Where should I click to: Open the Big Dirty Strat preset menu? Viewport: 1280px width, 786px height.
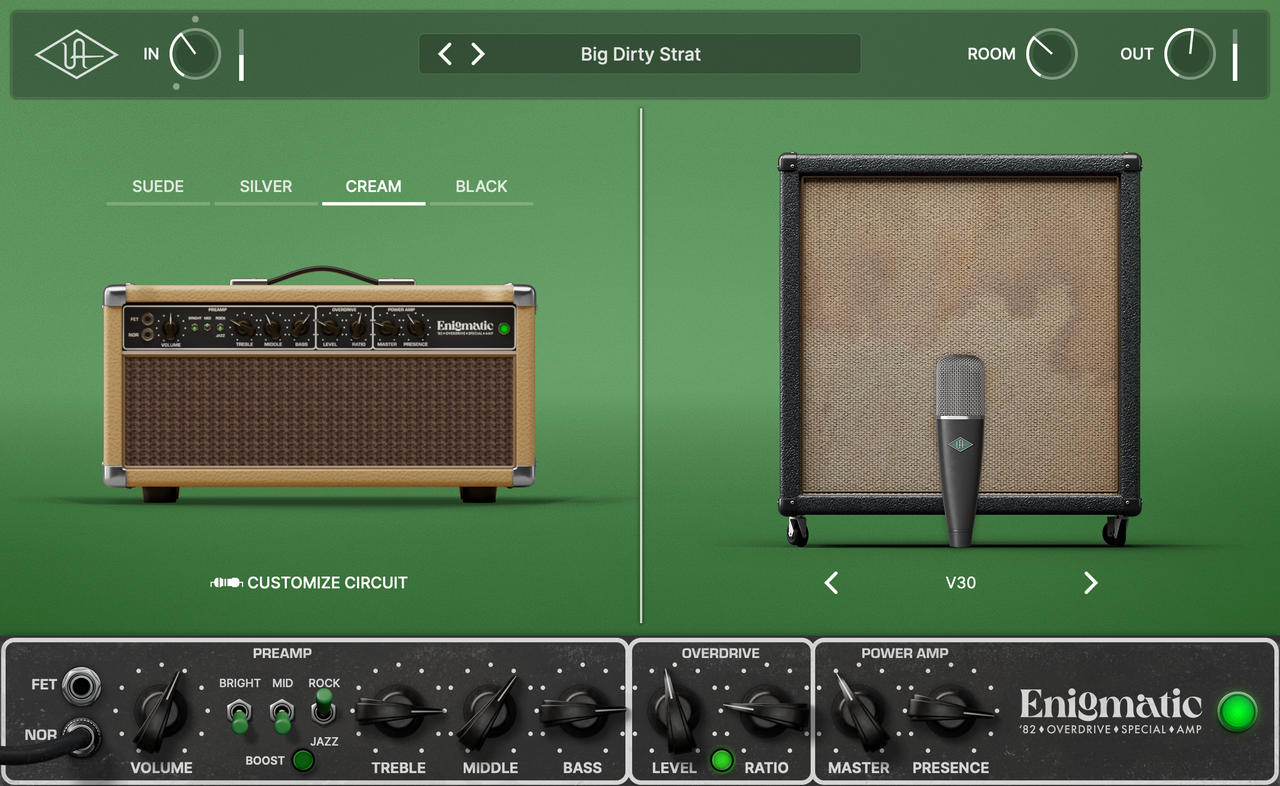coord(641,54)
